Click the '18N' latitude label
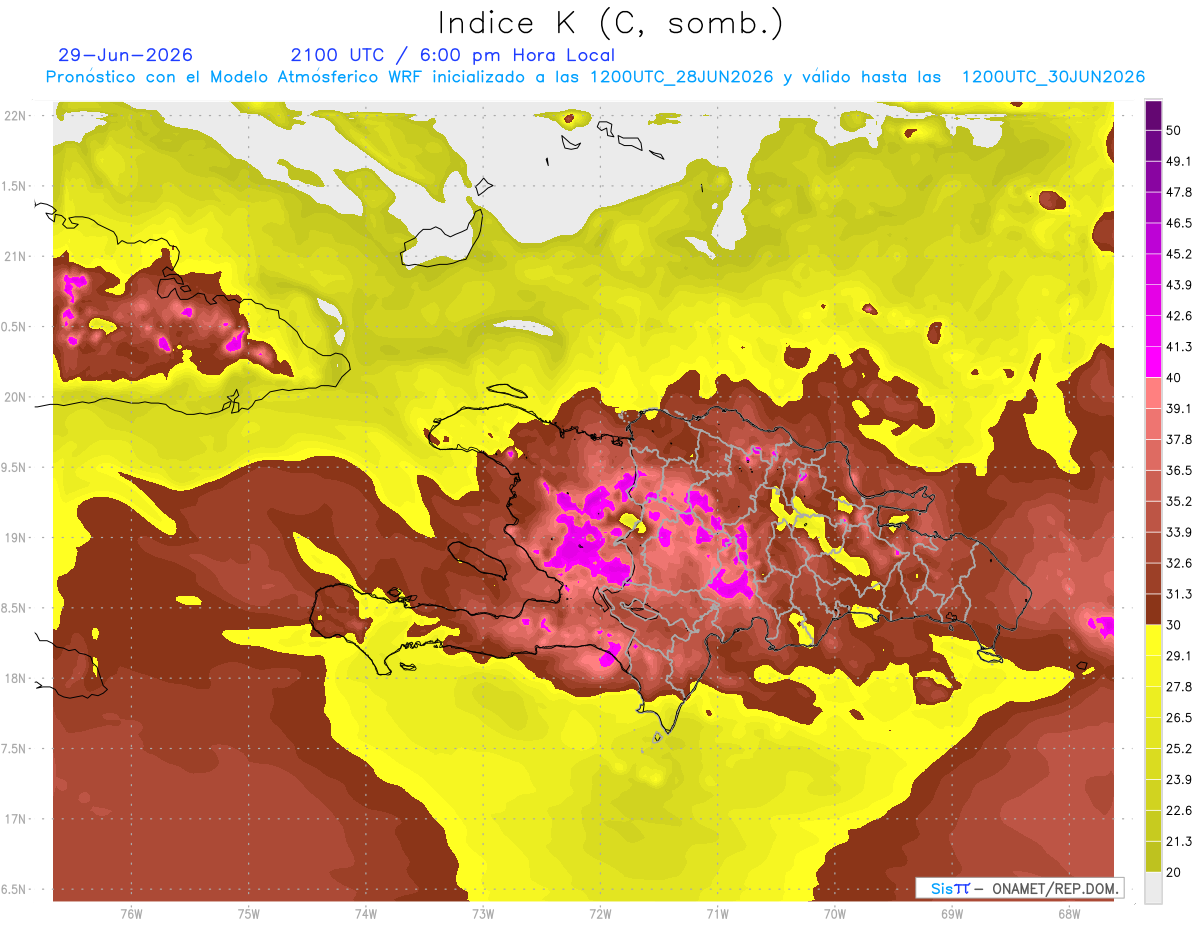This screenshot has width=1200, height=927. click(16, 679)
